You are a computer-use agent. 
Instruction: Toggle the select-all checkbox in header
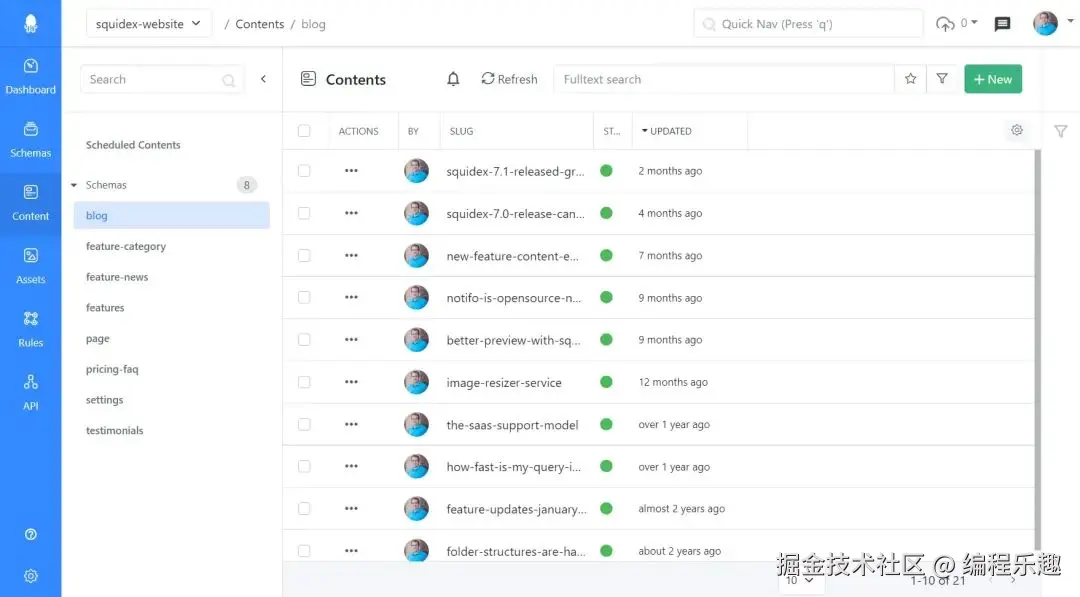coord(304,131)
